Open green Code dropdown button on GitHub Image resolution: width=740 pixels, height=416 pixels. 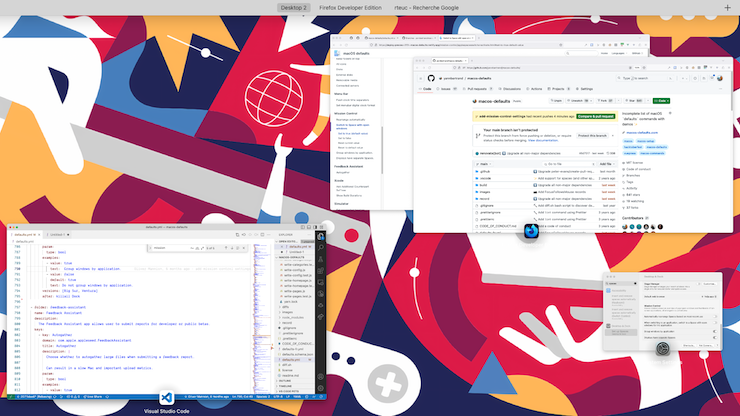[661, 101]
